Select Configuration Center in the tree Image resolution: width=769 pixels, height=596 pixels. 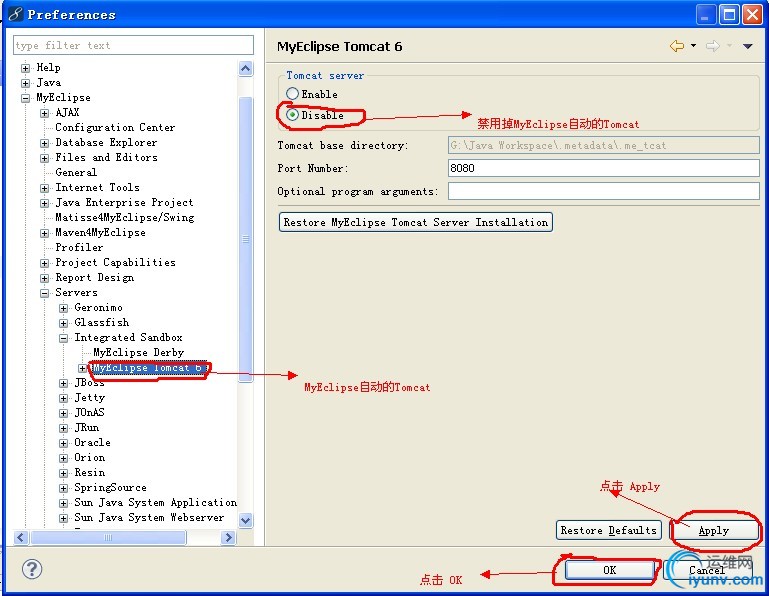[115, 128]
